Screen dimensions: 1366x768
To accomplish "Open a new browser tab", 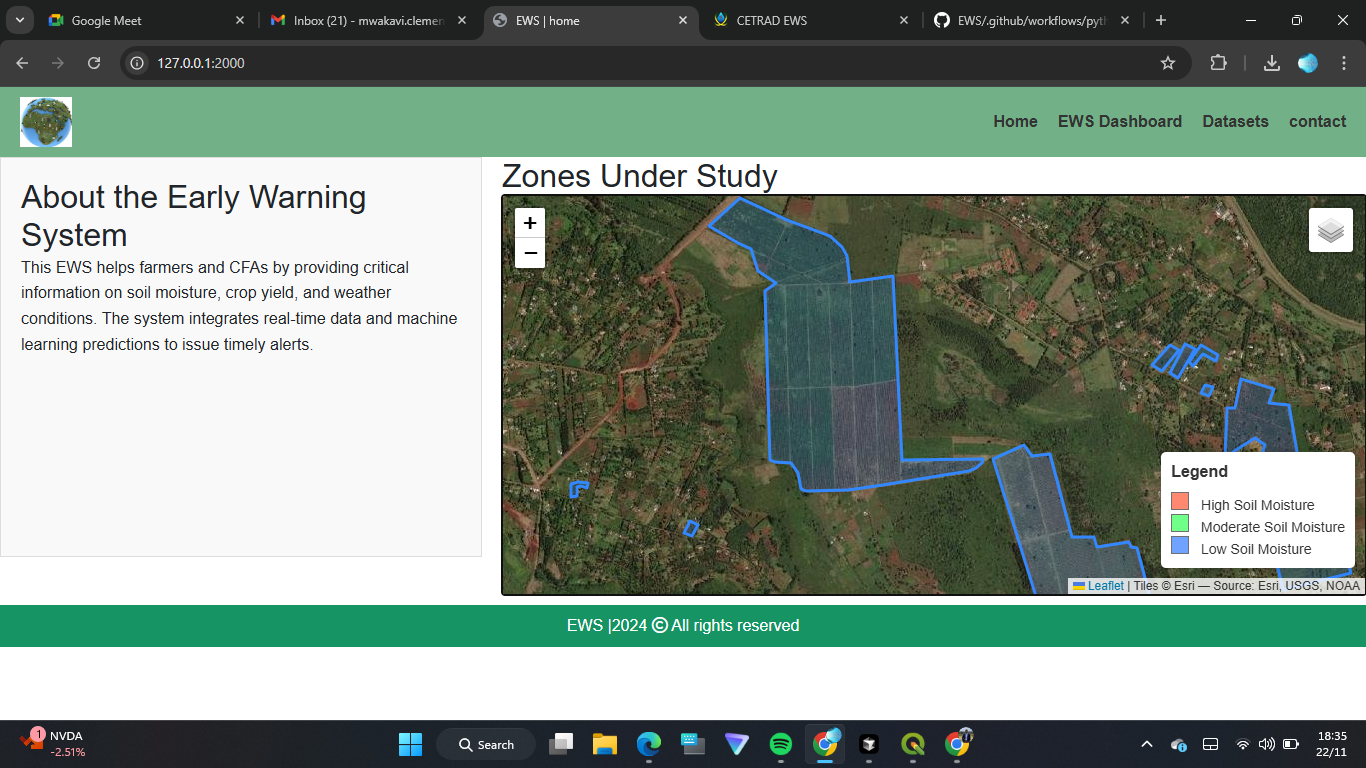I will click(x=1161, y=20).
